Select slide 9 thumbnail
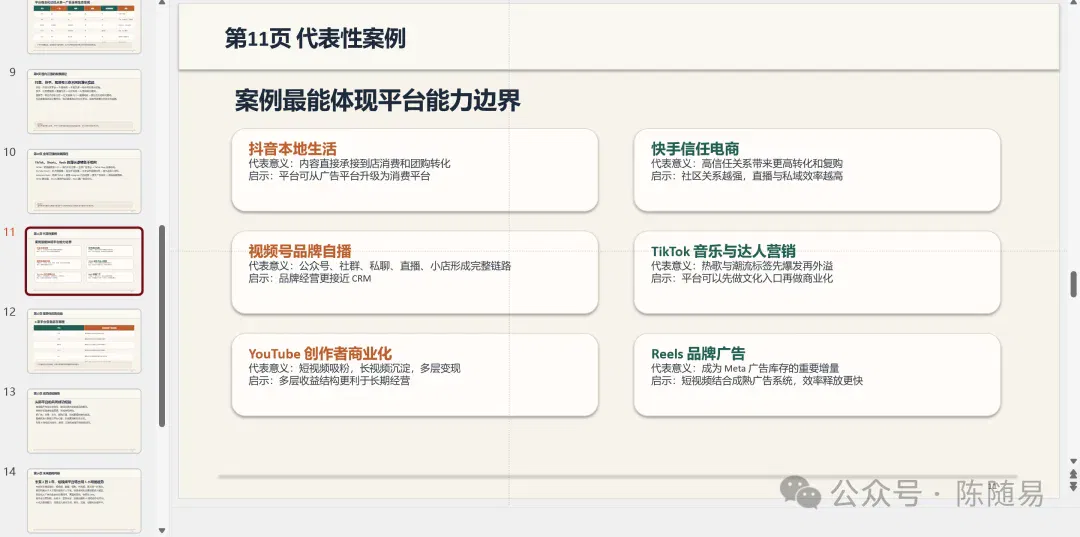Viewport: 1080px width, 537px height. (84, 101)
